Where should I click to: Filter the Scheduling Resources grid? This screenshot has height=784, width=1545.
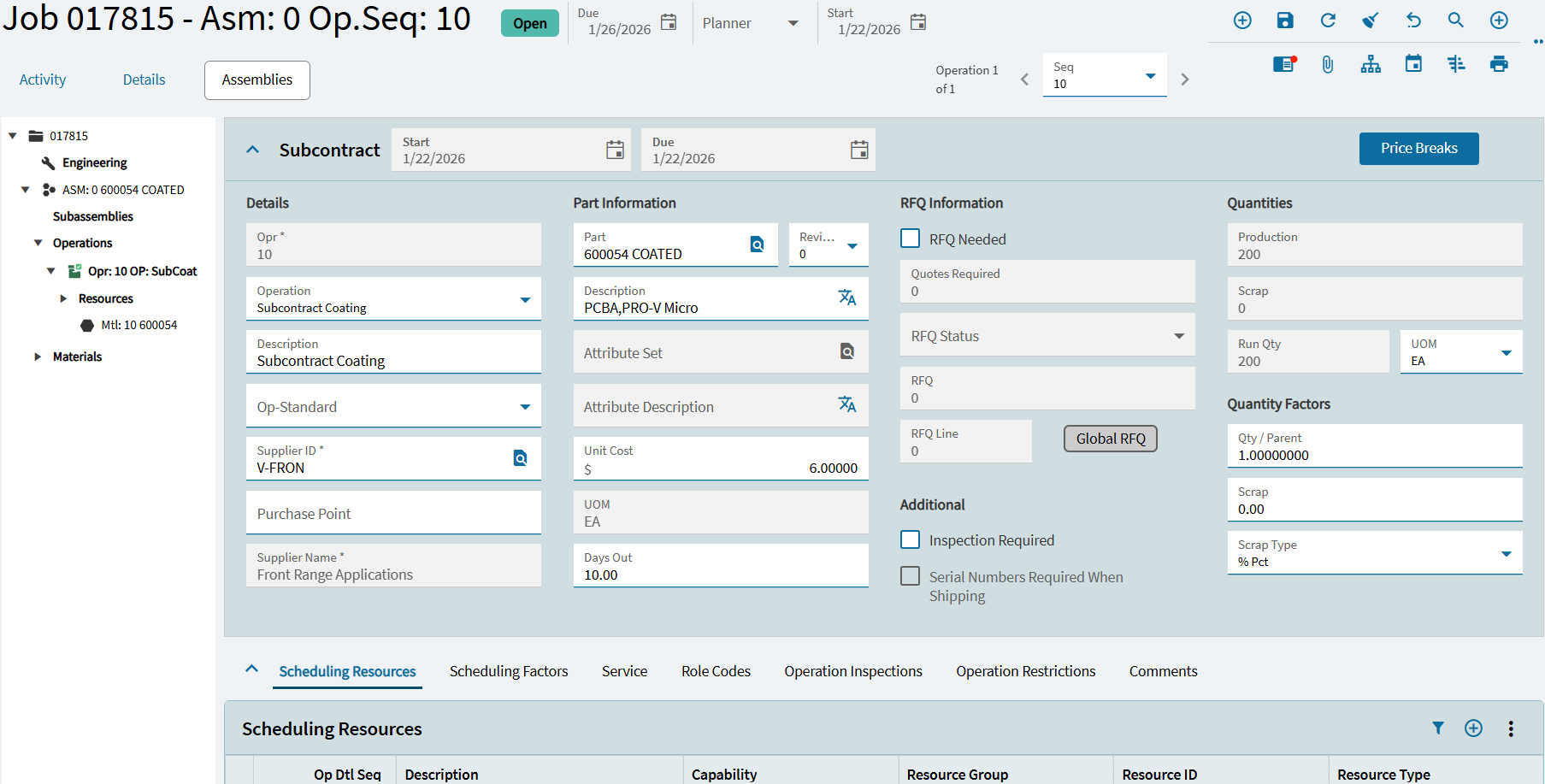pos(1438,728)
